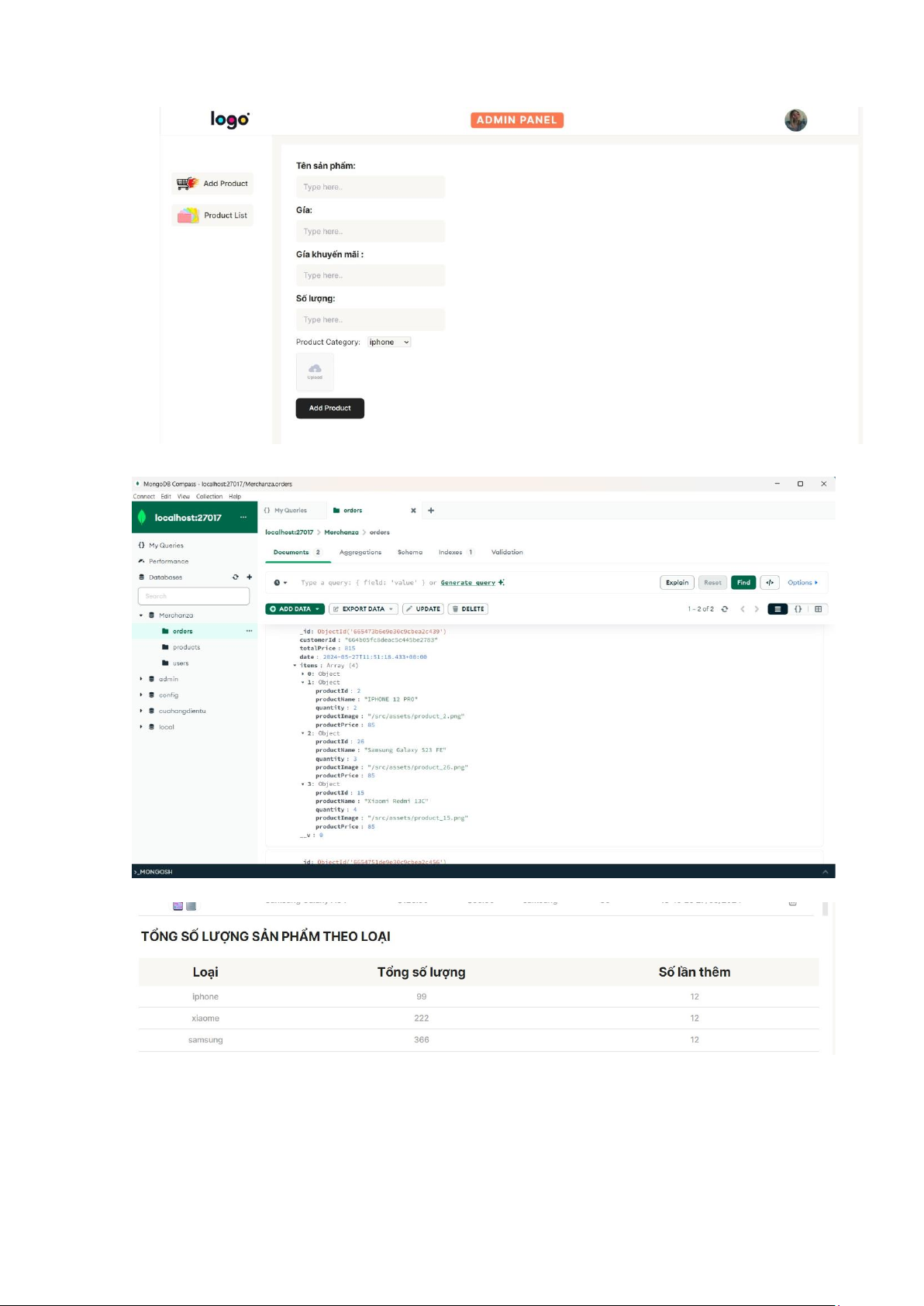
Task: Switch to the Aggregations tab
Action: click(360, 553)
